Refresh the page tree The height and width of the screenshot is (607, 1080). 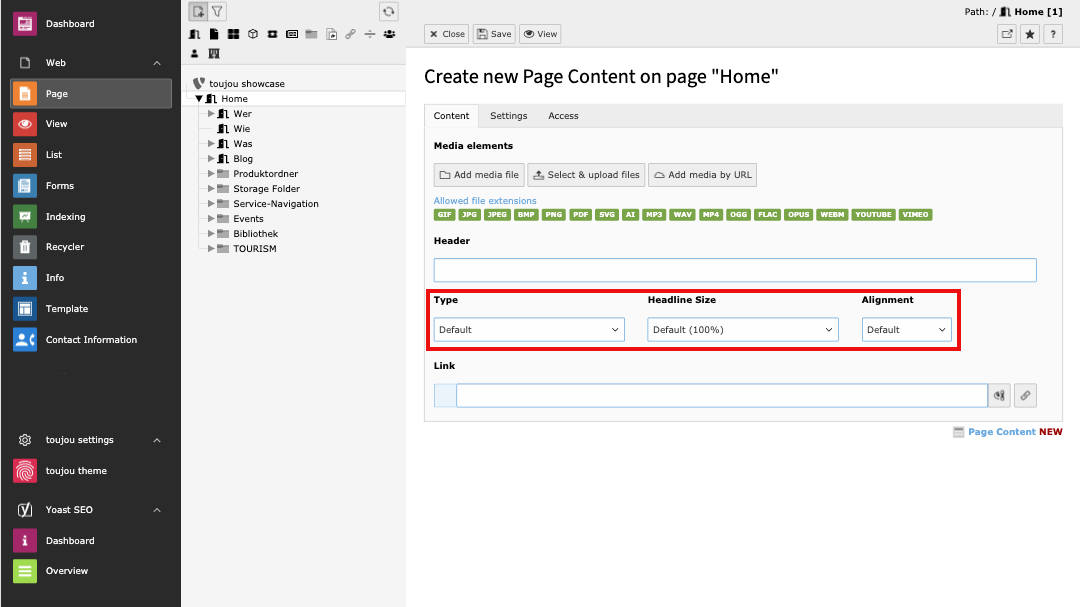click(x=389, y=12)
